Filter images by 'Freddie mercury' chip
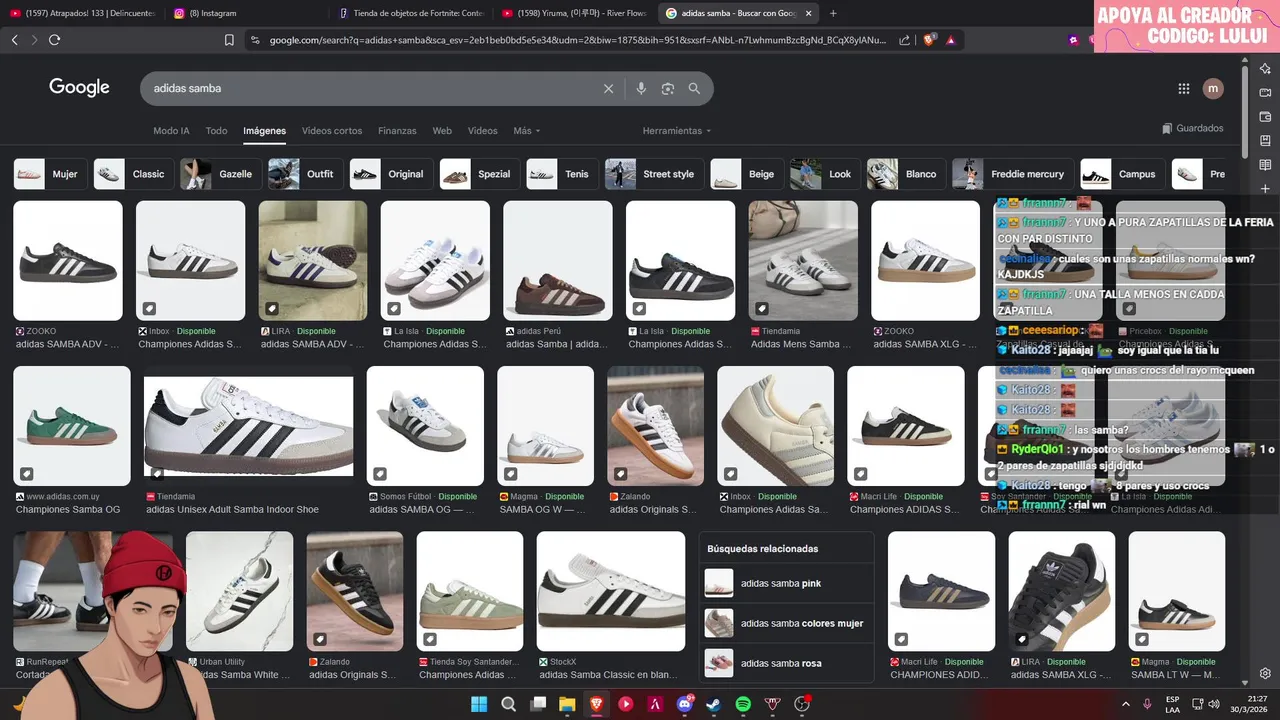1280x720 pixels. point(1012,174)
